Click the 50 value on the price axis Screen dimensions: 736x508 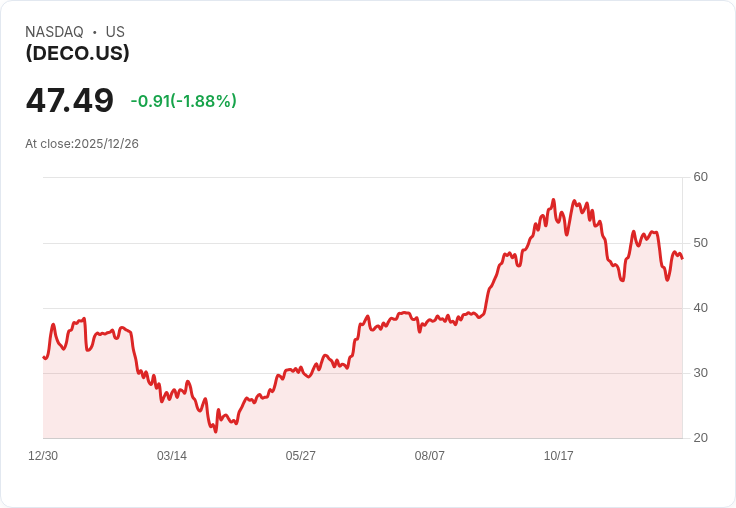(x=700, y=243)
